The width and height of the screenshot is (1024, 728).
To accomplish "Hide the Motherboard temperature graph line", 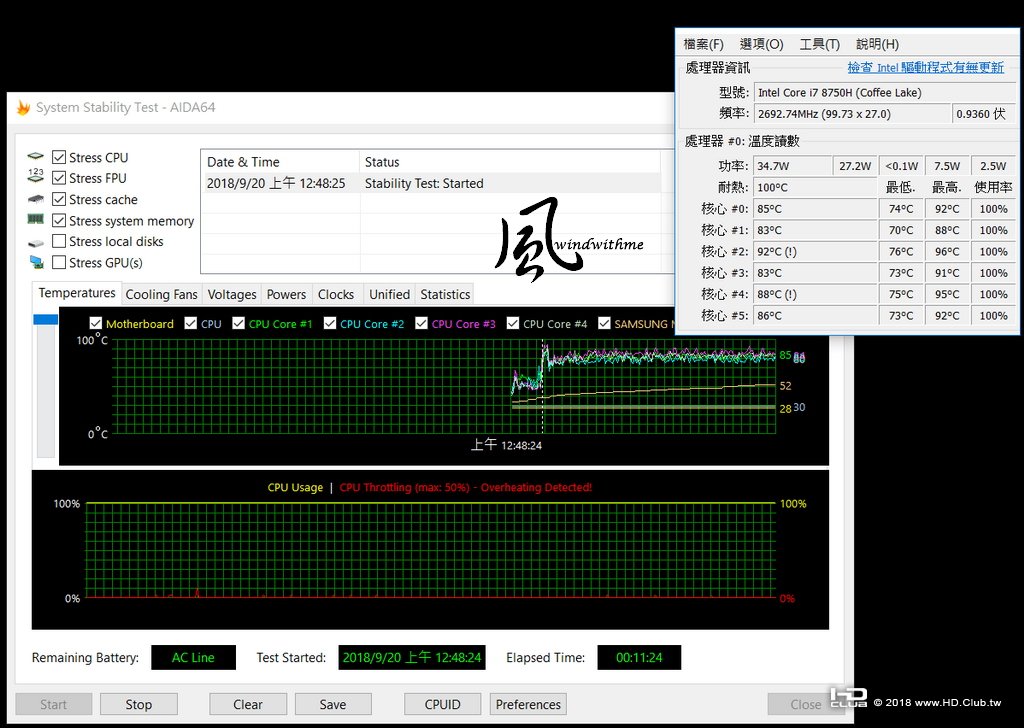I will [x=95, y=323].
